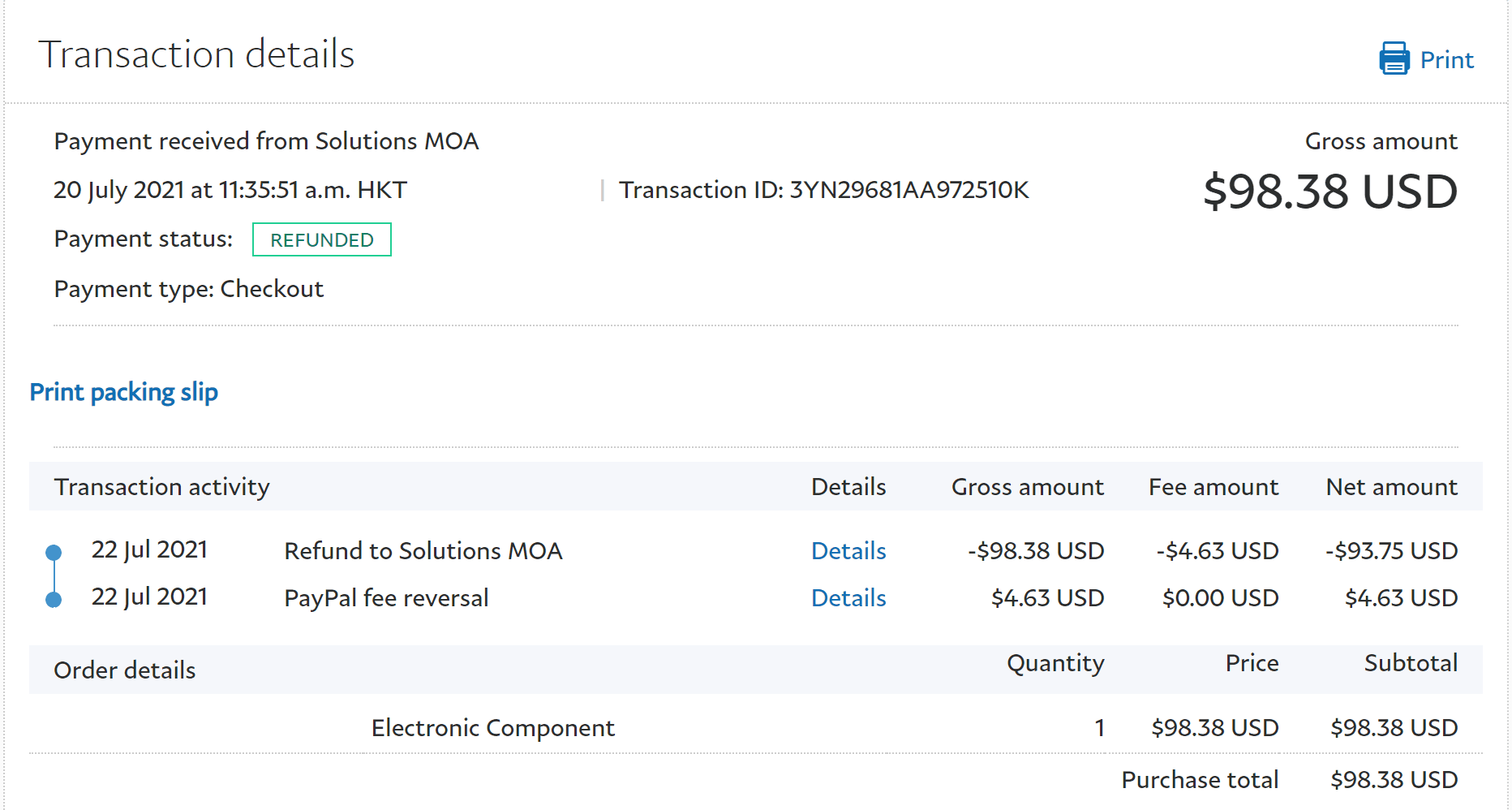This screenshot has width=1512, height=810.
Task: Click the large $98.38 USD gross amount
Action: (x=1329, y=192)
